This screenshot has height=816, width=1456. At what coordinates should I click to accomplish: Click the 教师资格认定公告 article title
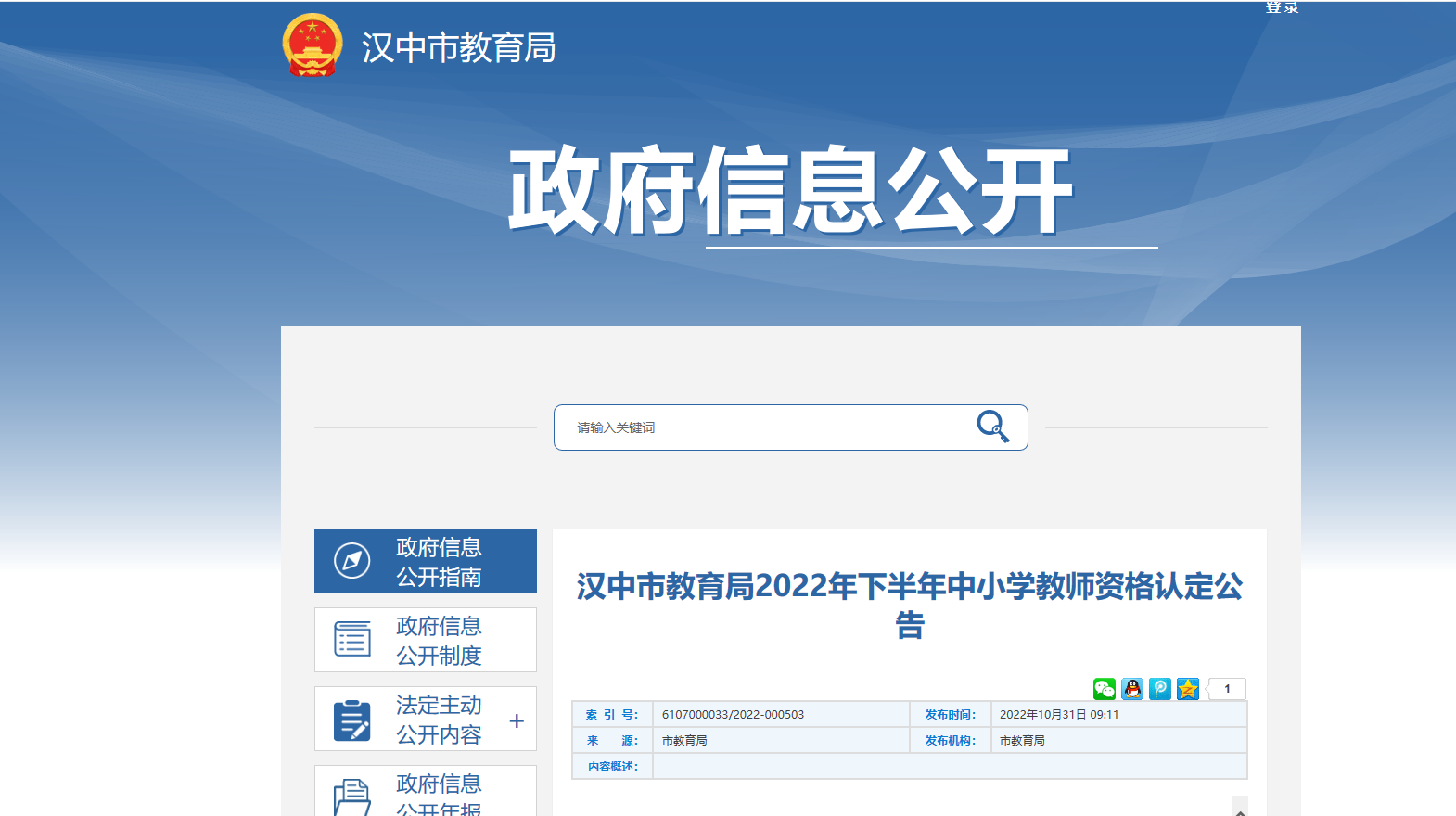pos(909,605)
